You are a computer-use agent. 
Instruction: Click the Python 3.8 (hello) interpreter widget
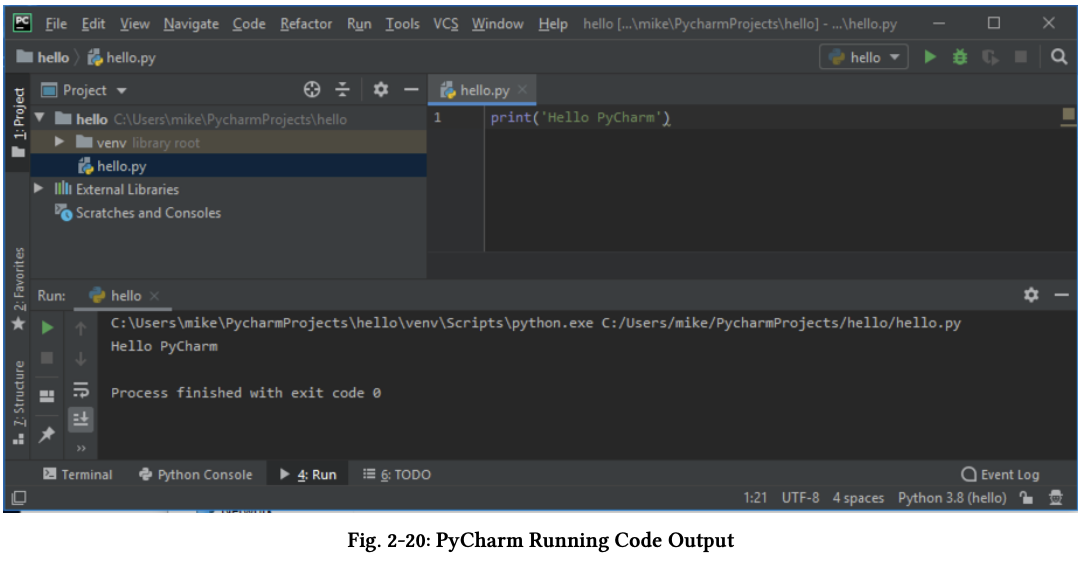[952, 498]
